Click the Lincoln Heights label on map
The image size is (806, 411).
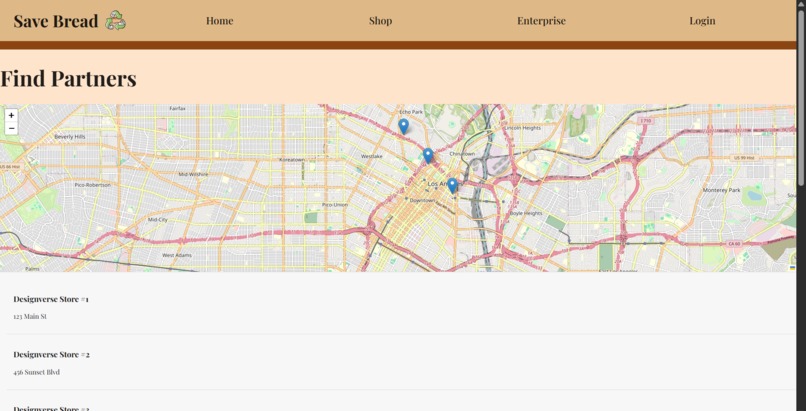(523, 128)
